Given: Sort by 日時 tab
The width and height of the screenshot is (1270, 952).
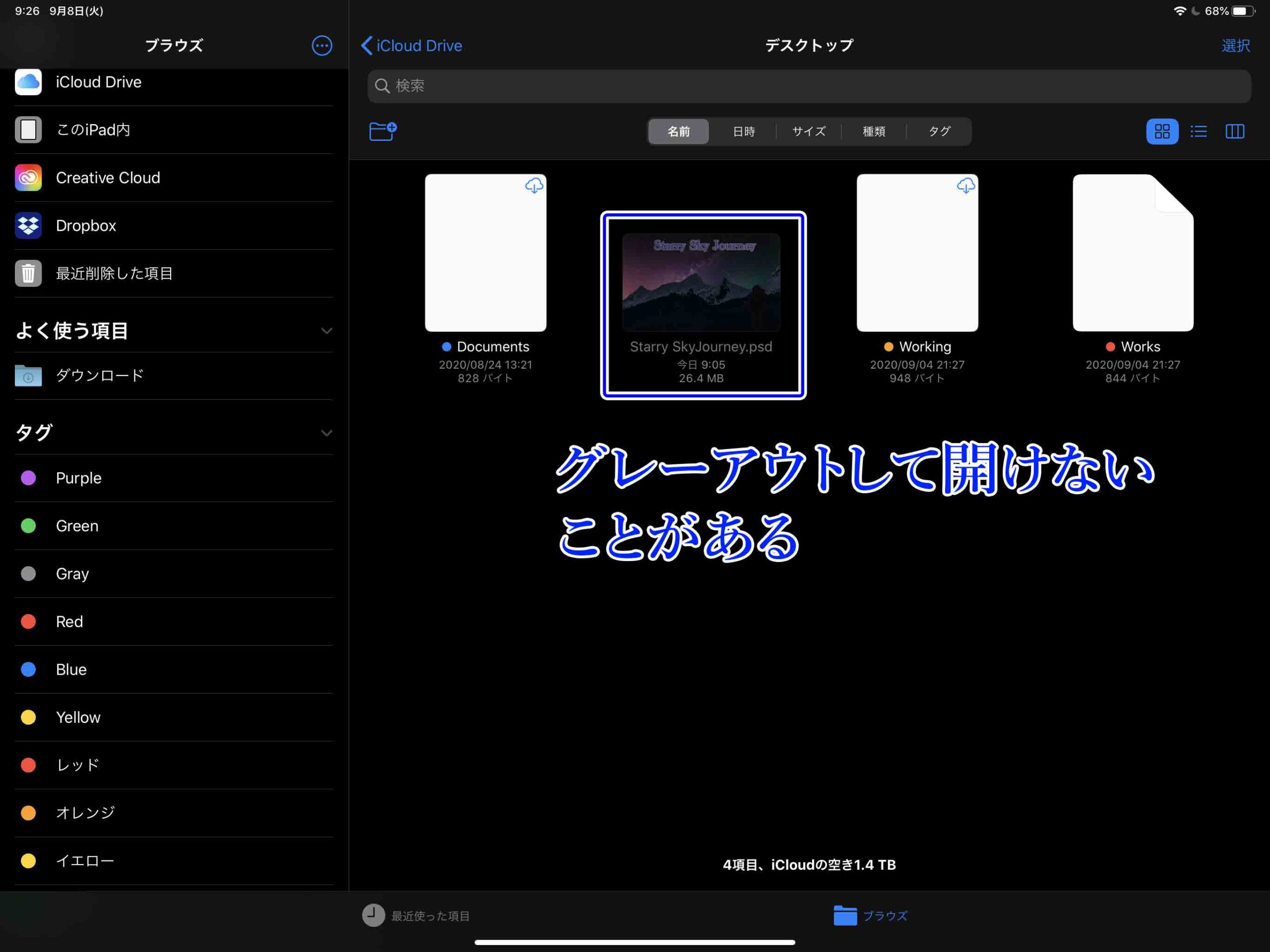Looking at the screenshot, I should [744, 131].
